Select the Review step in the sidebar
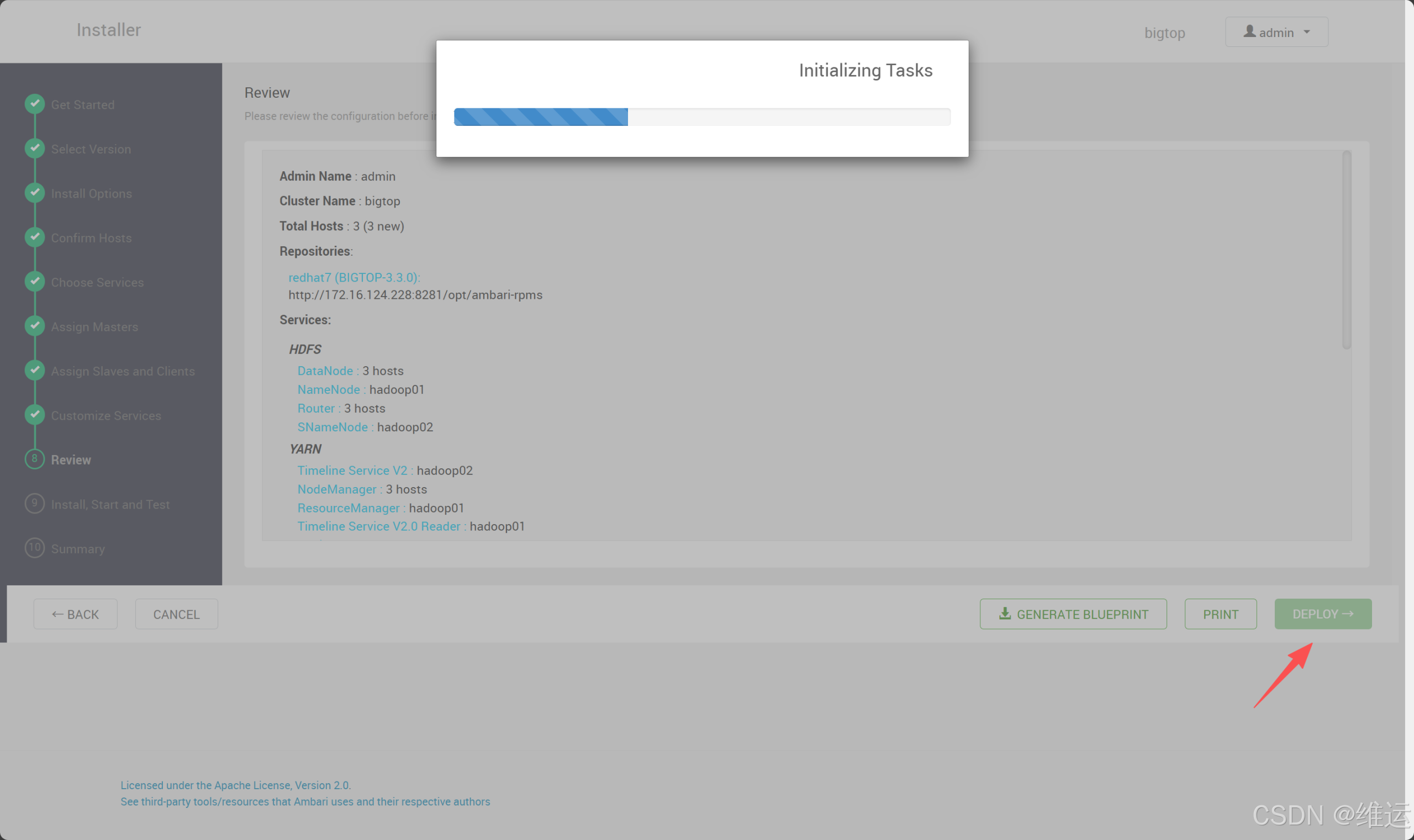This screenshot has height=840, width=1414. tap(71, 459)
